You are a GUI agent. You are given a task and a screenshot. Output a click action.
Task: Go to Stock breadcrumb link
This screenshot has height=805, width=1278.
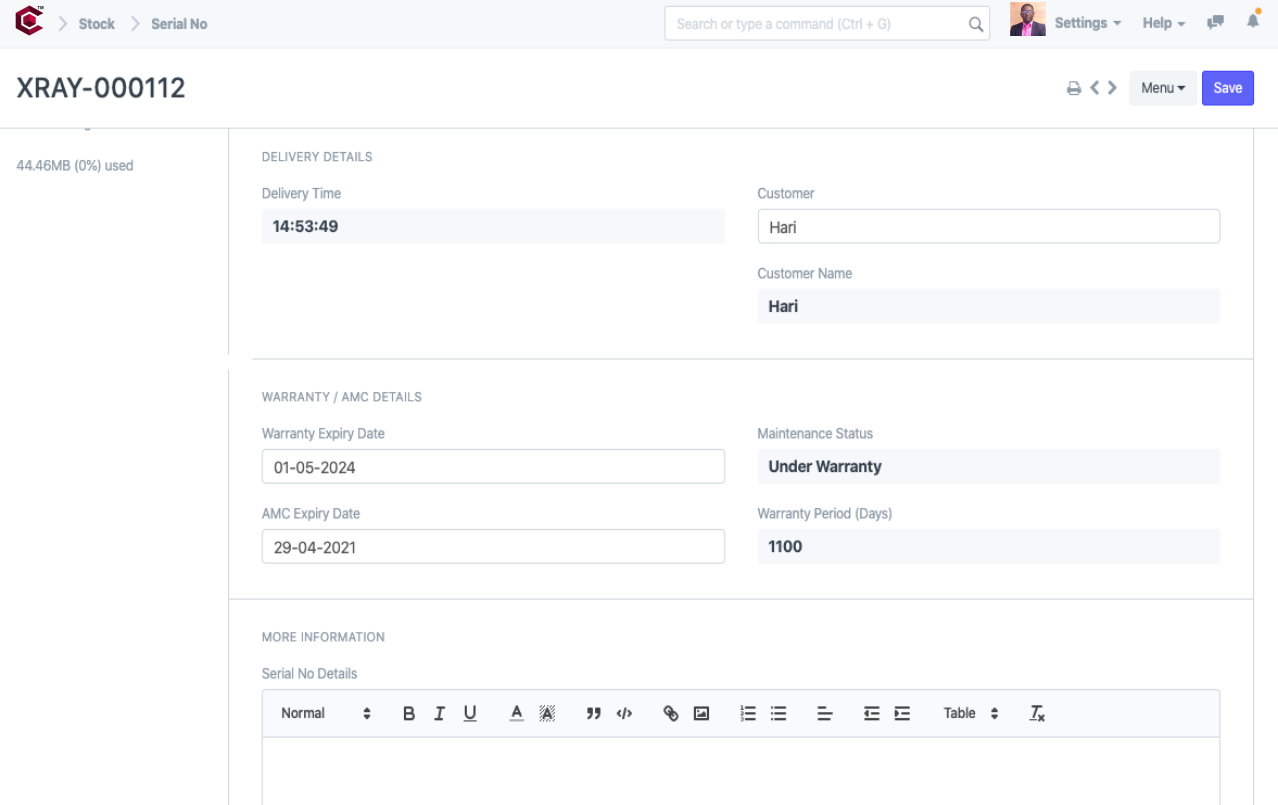tap(97, 24)
